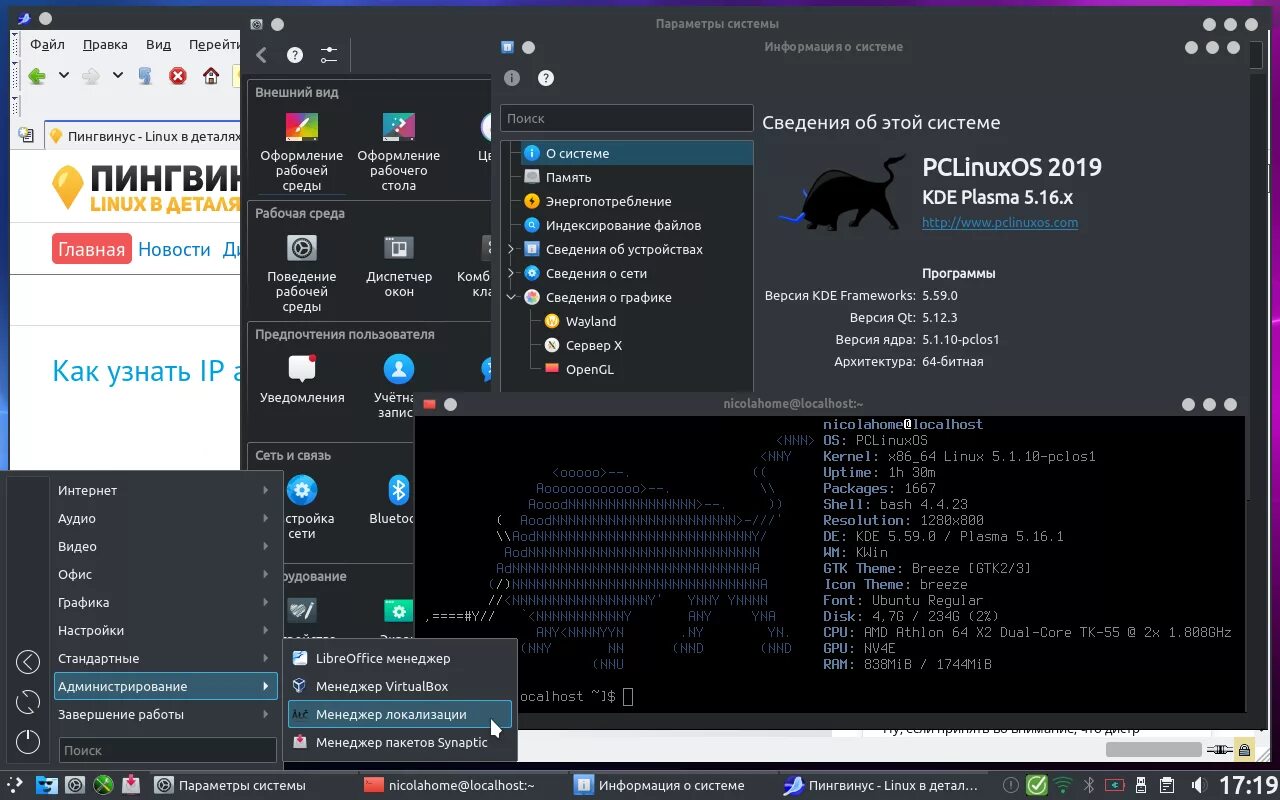
Task: Select Память in the info tree
Action: pyautogui.click(x=568, y=177)
